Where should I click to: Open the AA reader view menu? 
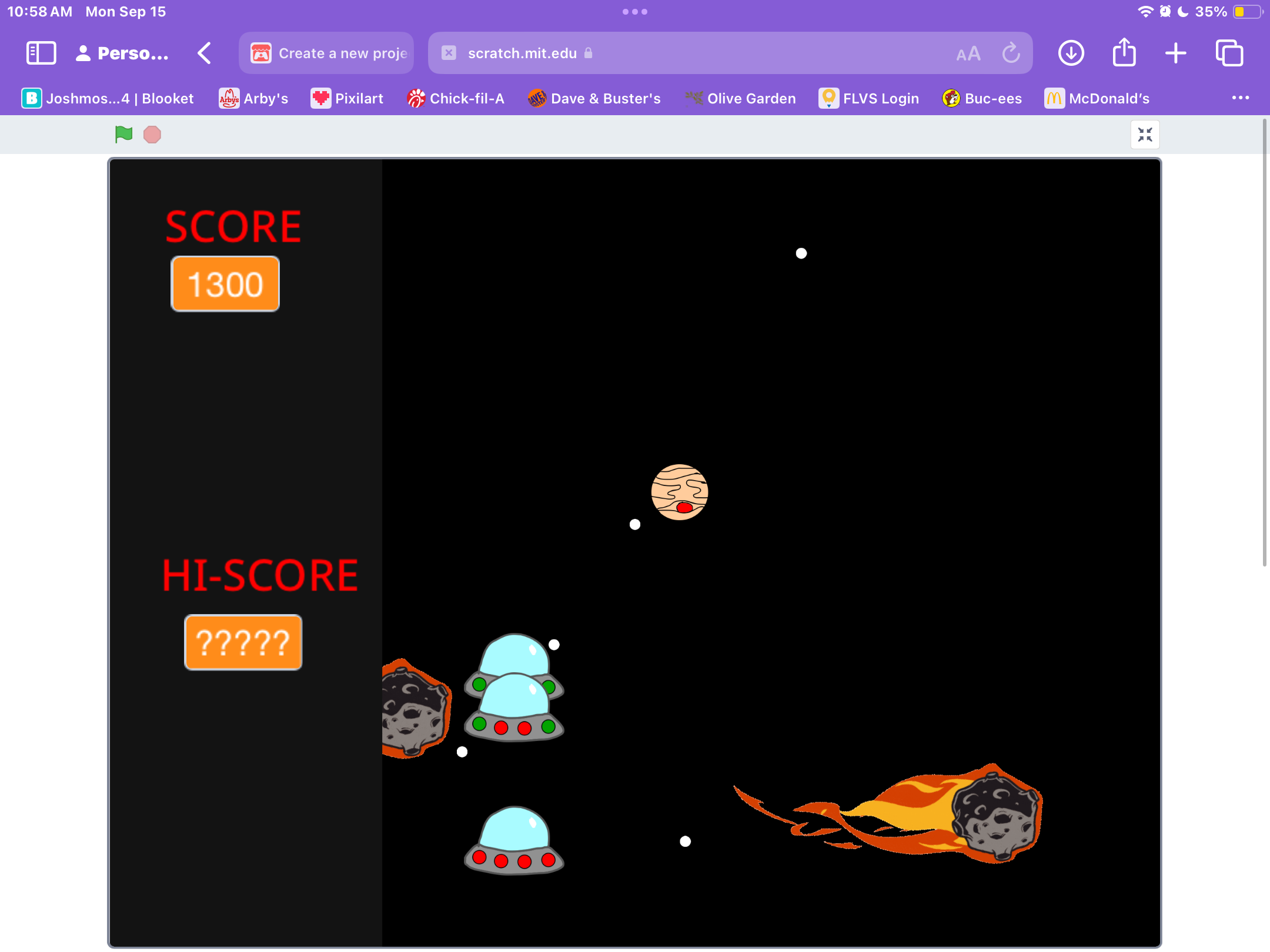pyautogui.click(x=968, y=54)
